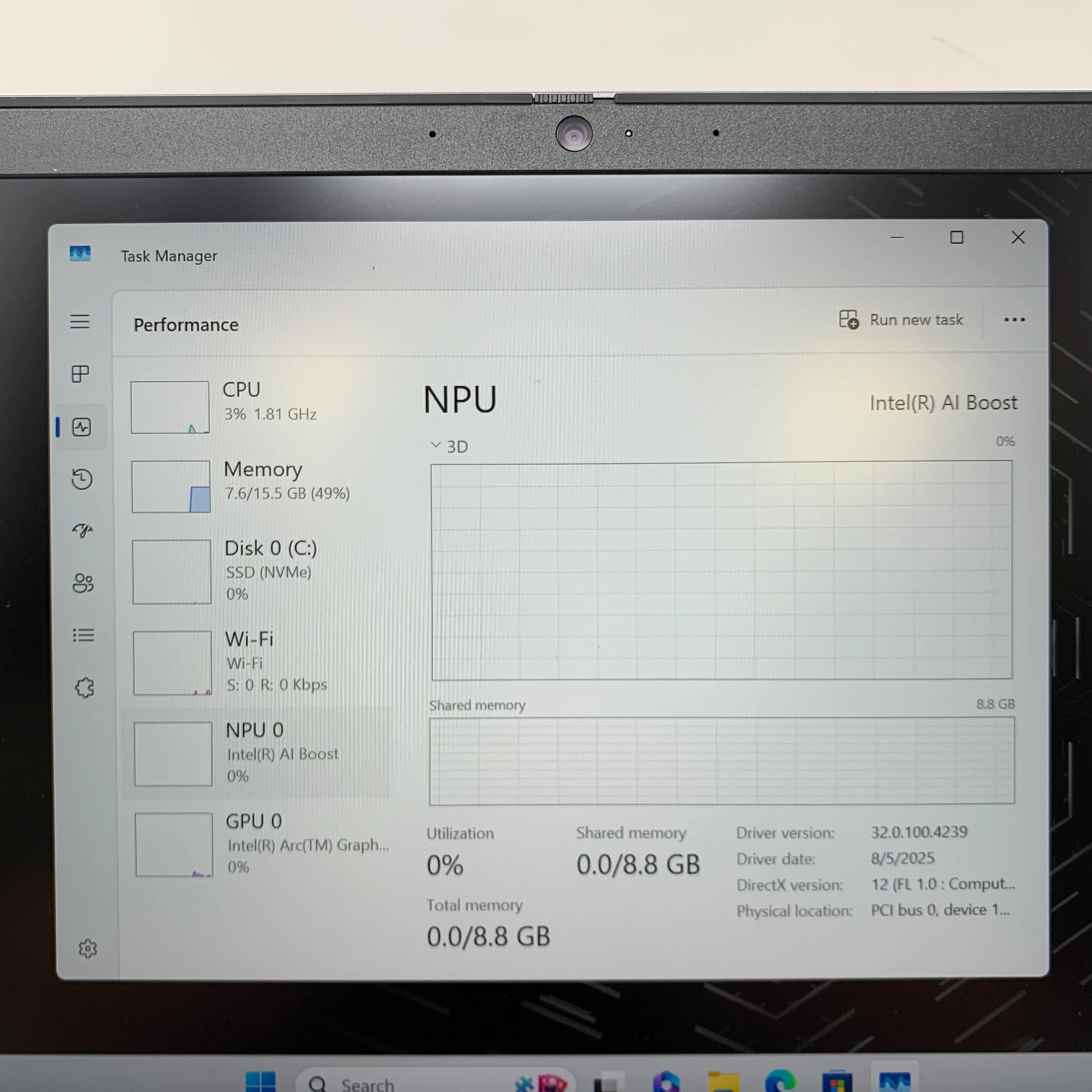
Task: Click the Utilization 0% value
Action: (x=445, y=865)
